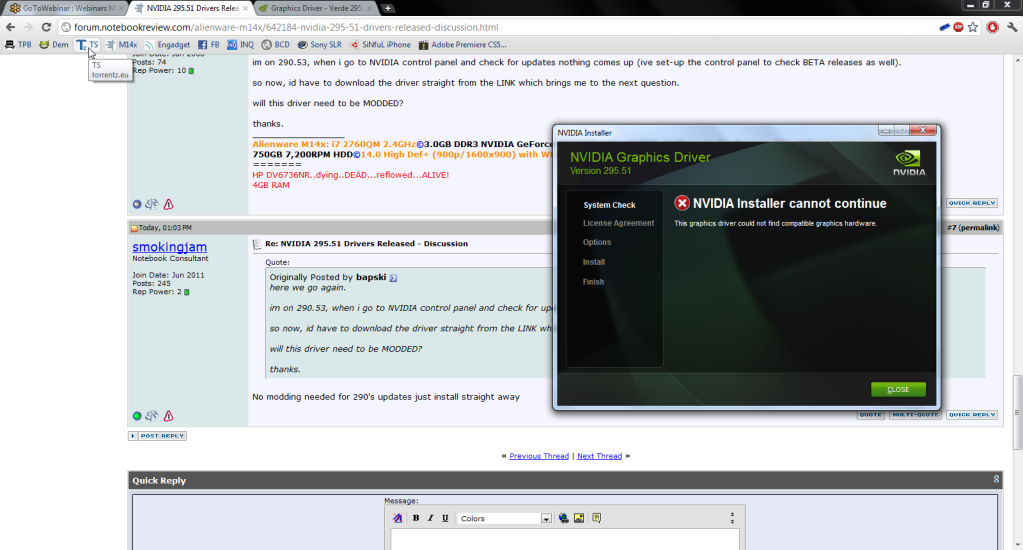The height and width of the screenshot is (550, 1023).
Task: Open the Colors dropdown
Action: pyautogui.click(x=504, y=519)
